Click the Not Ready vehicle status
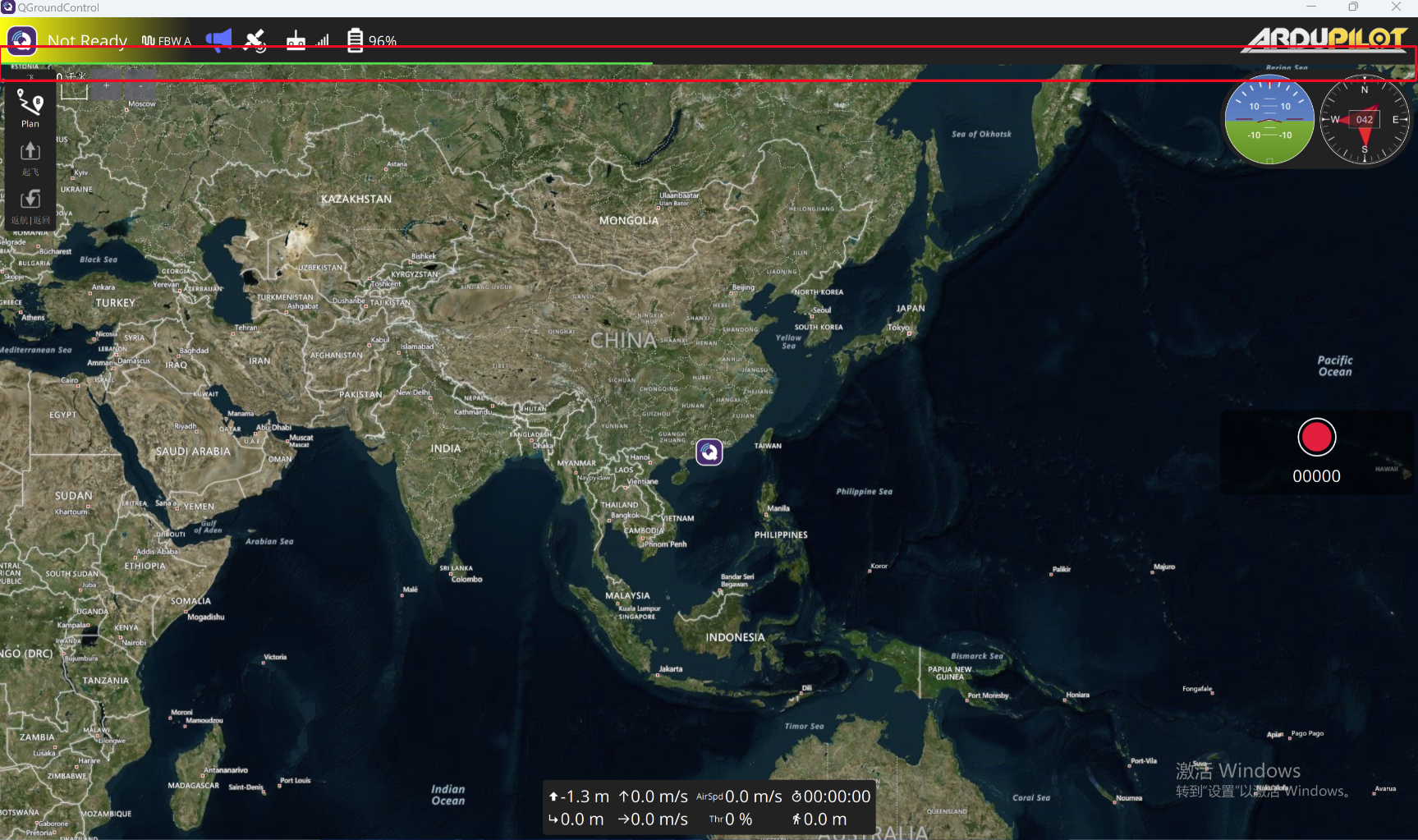The width and height of the screenshot is (1418, 840). pyautogui.click(x=87, y=40)
